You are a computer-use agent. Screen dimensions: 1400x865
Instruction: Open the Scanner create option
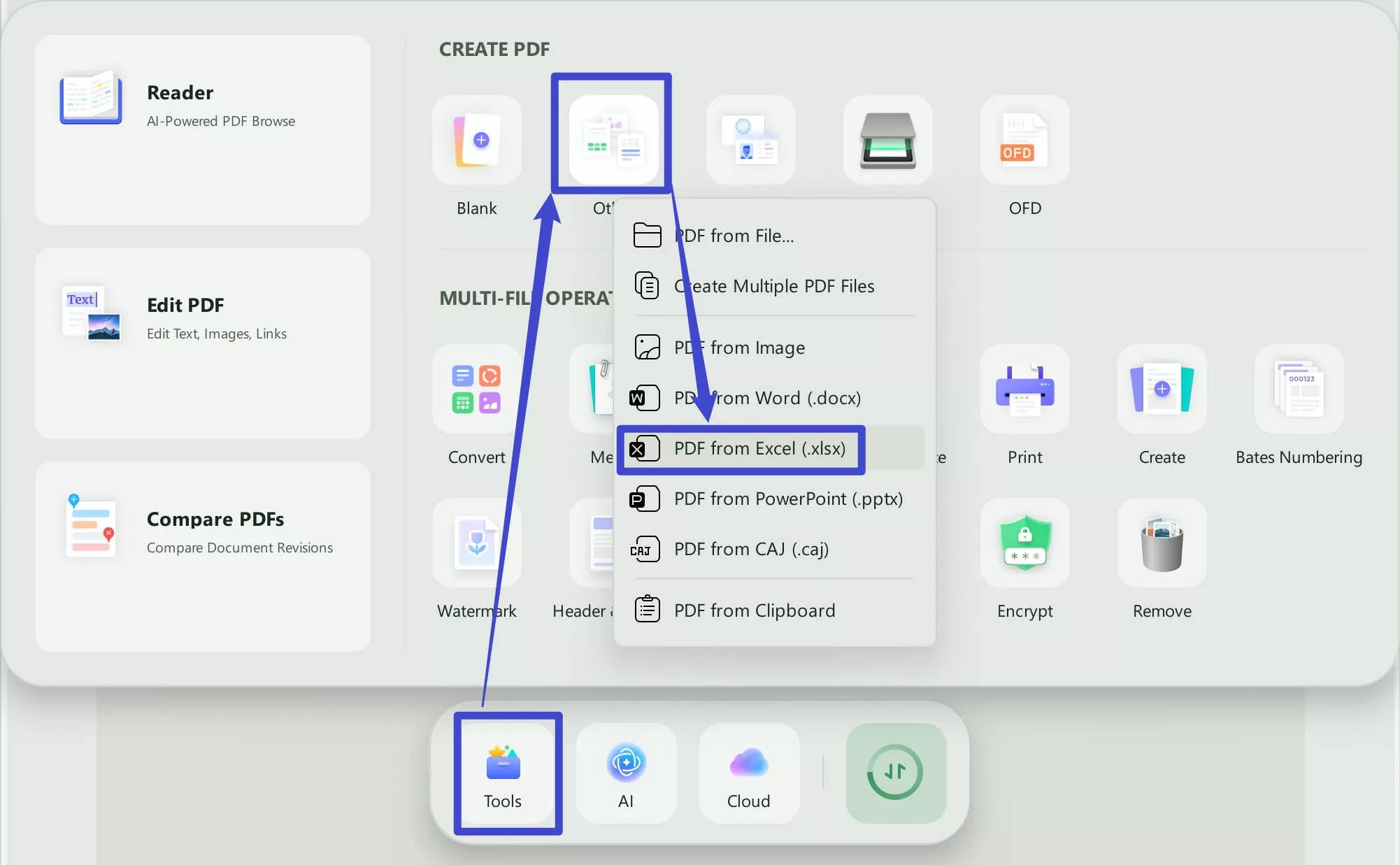(887, 141)
